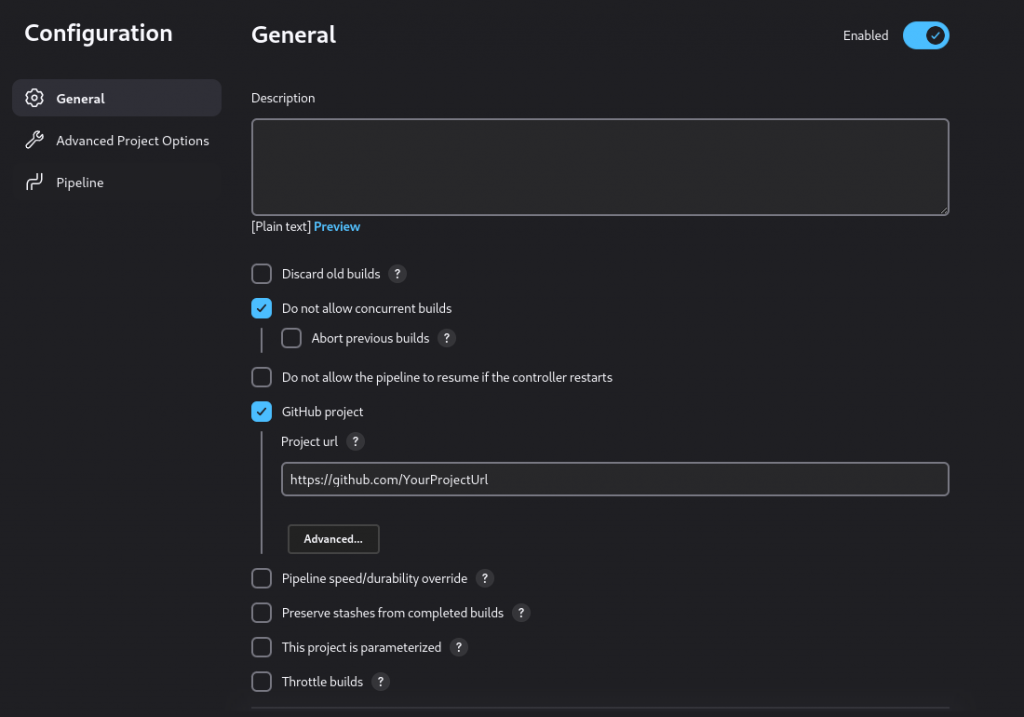Open help for Abort previous builds
Screen dimensions: 1024x717
(447, 338)
